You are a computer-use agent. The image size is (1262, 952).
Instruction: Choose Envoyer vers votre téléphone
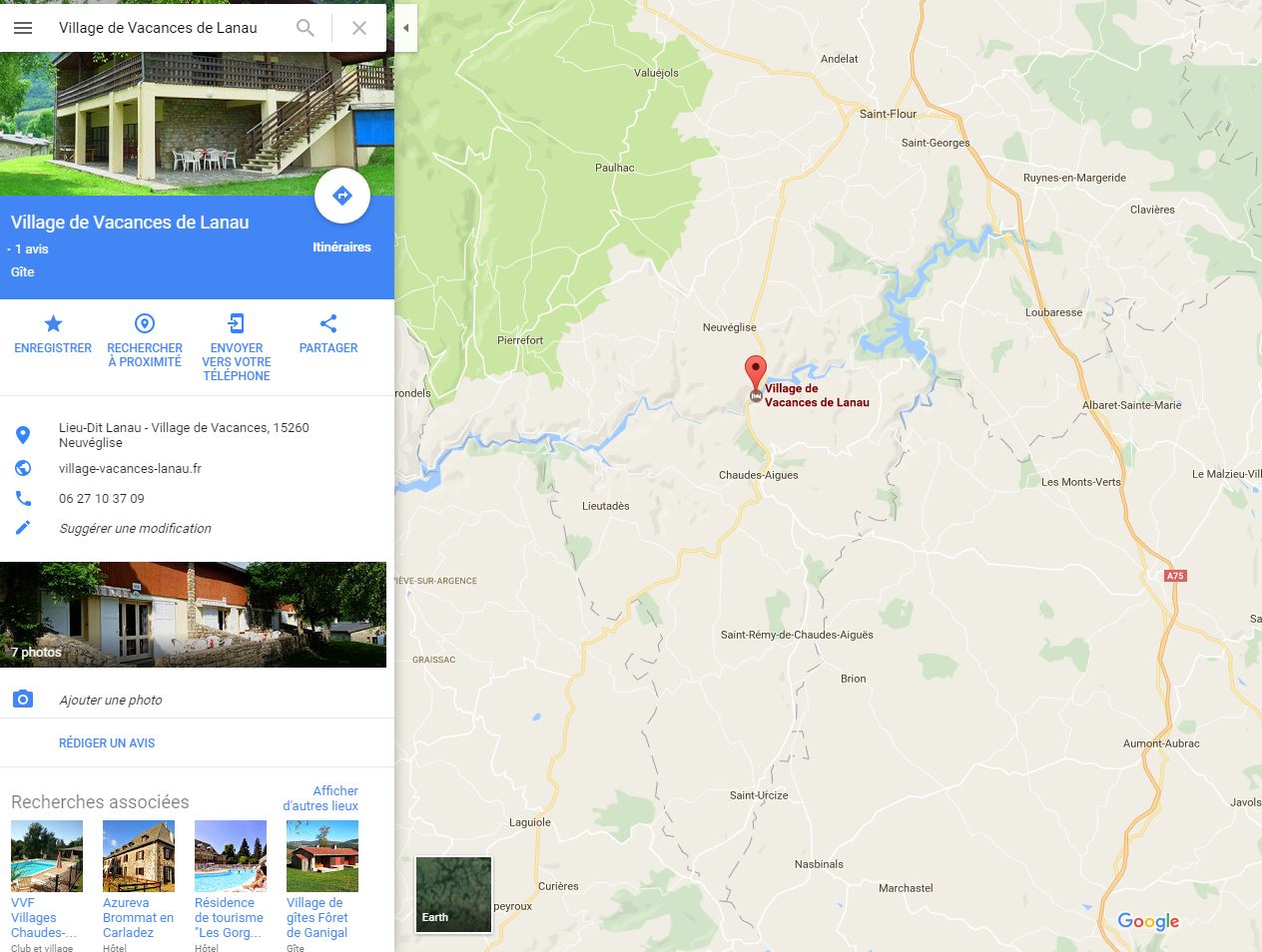[x=237, y=347]
